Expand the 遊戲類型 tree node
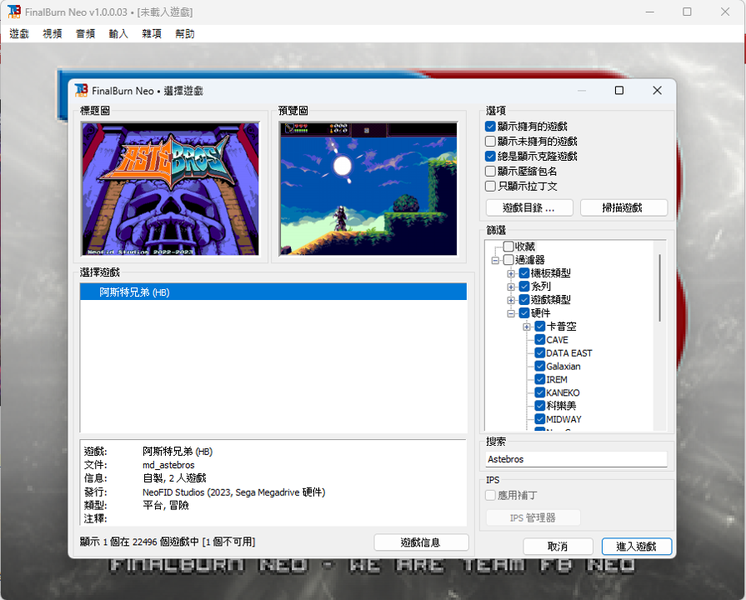The width and height of the screenshot is (746, 600). [x=510, y=300]
